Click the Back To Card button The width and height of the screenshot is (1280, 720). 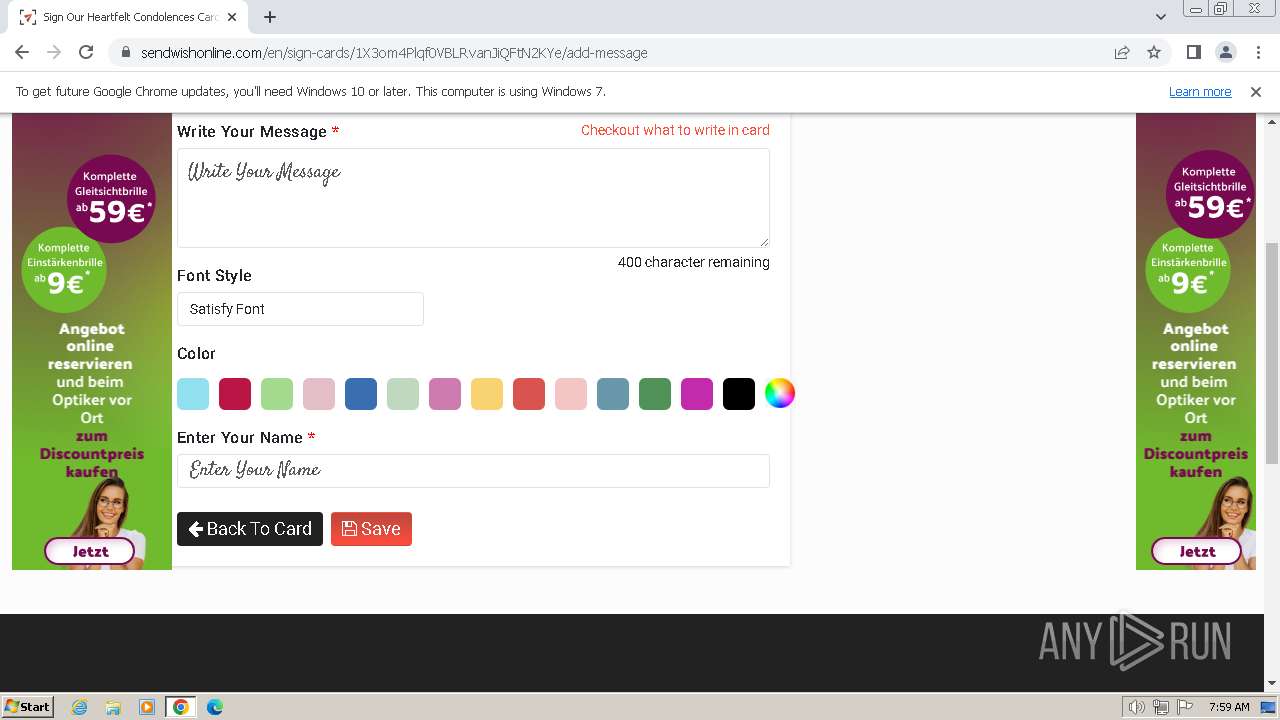point(250,529)
